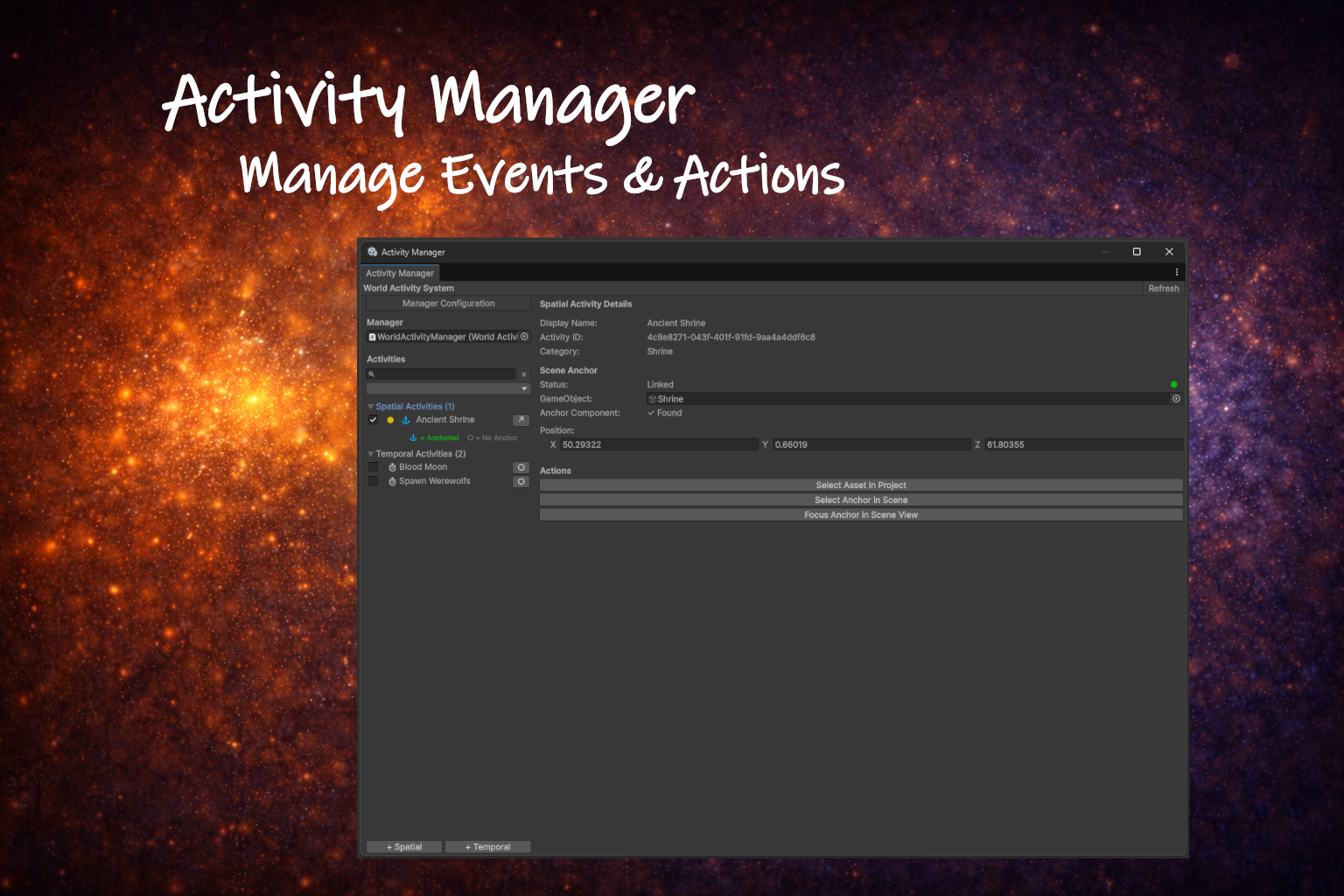
Task: Enable the Blood Moon checkbox
Action: (x=374, y=467)
